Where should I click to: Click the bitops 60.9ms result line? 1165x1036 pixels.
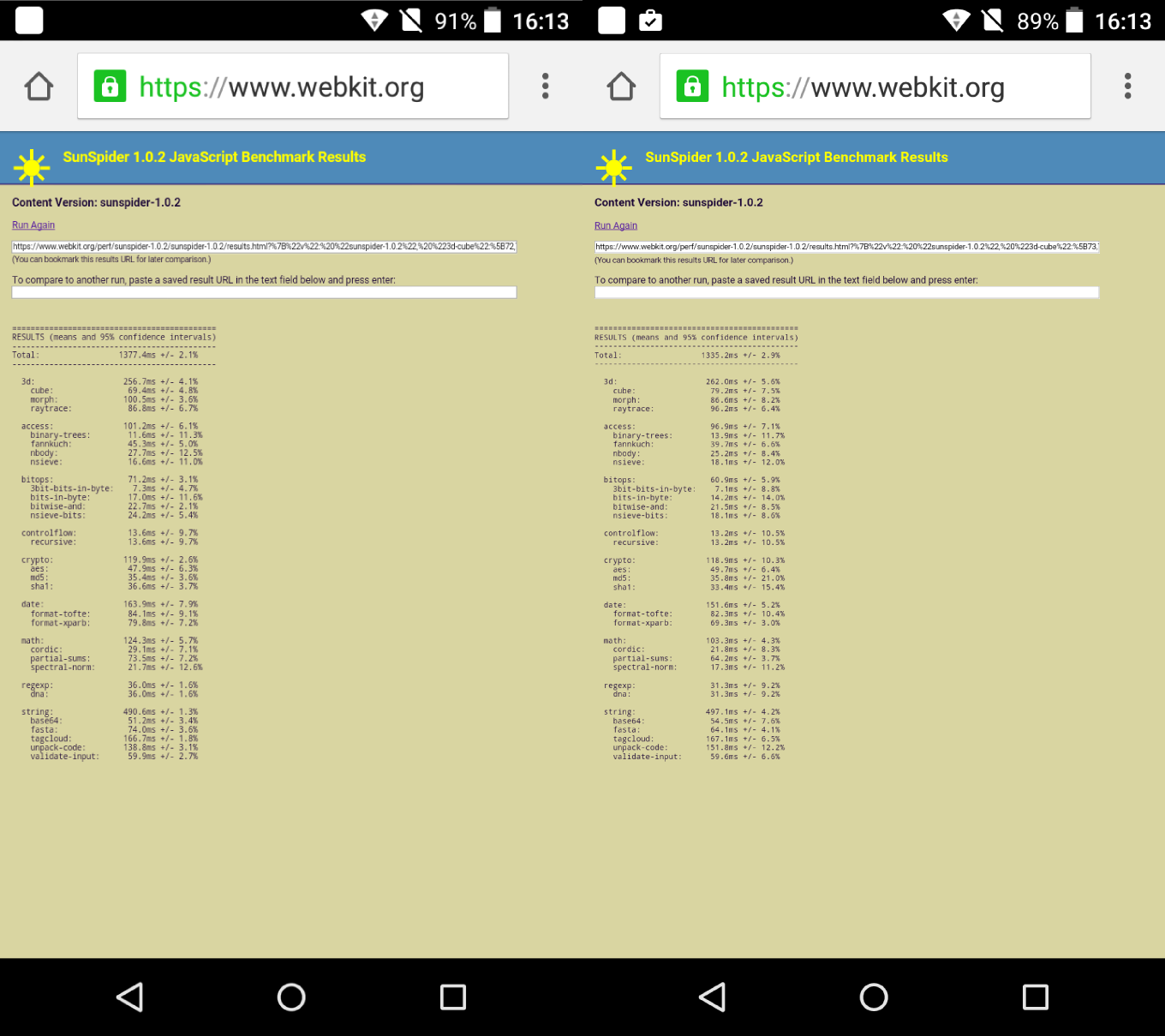coord(692,480)
